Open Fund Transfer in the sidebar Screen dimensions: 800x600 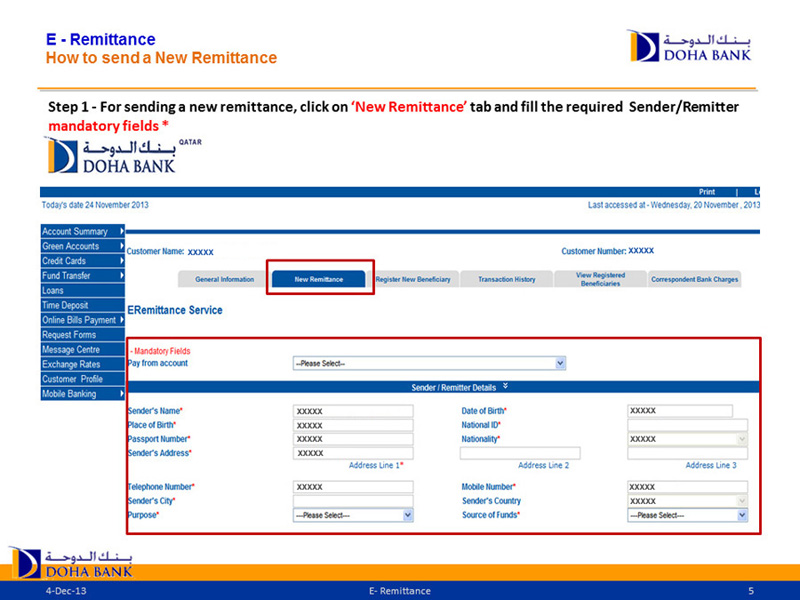(x=80, y=275)
